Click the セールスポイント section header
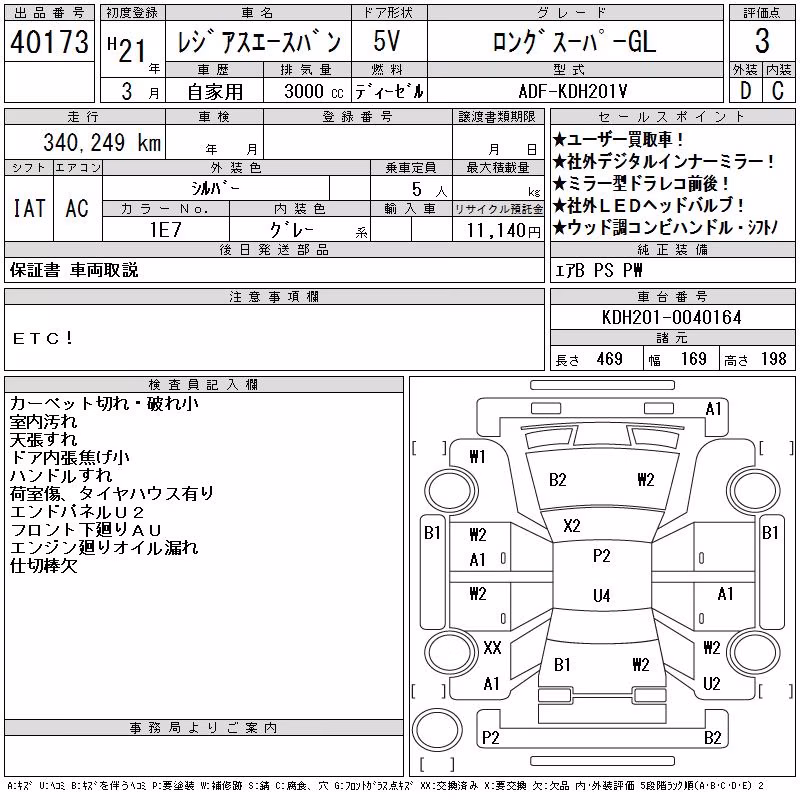This screenshot has height=800, width=800. [x=672, y=117]
